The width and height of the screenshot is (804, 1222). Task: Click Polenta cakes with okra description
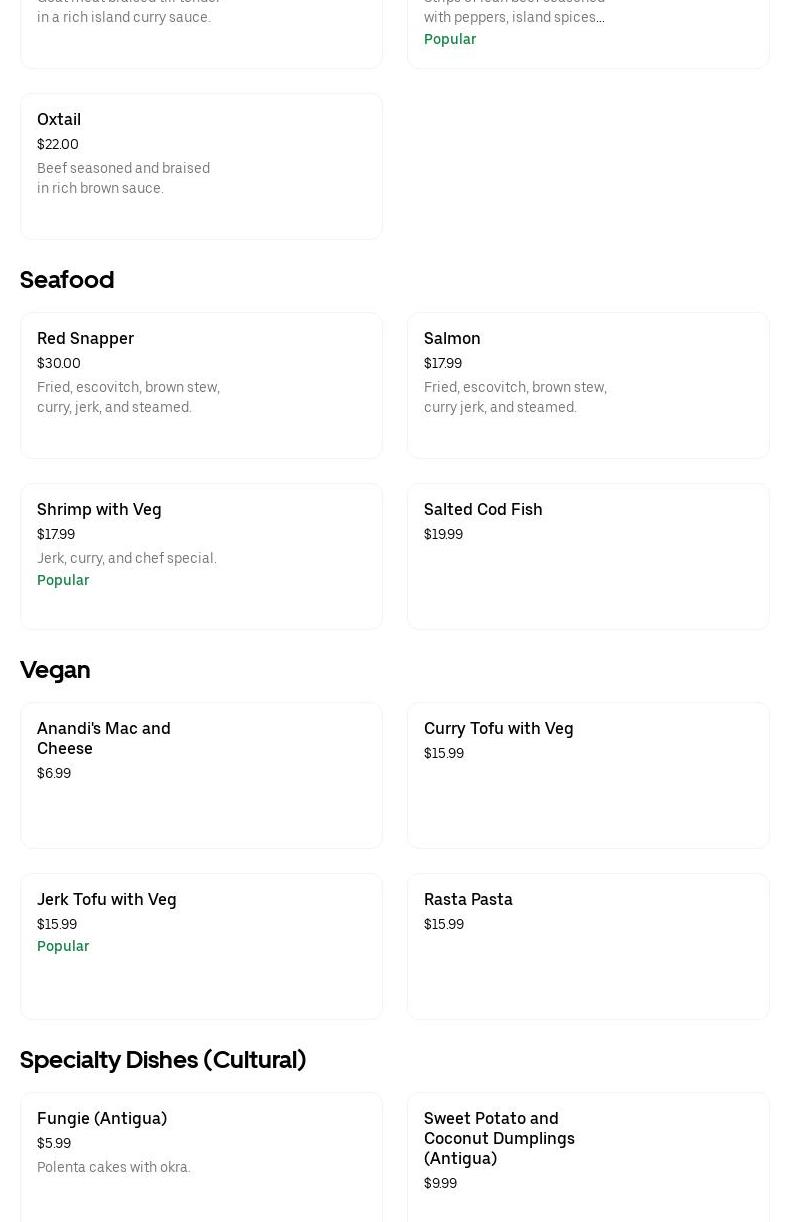click(113, 1167)
